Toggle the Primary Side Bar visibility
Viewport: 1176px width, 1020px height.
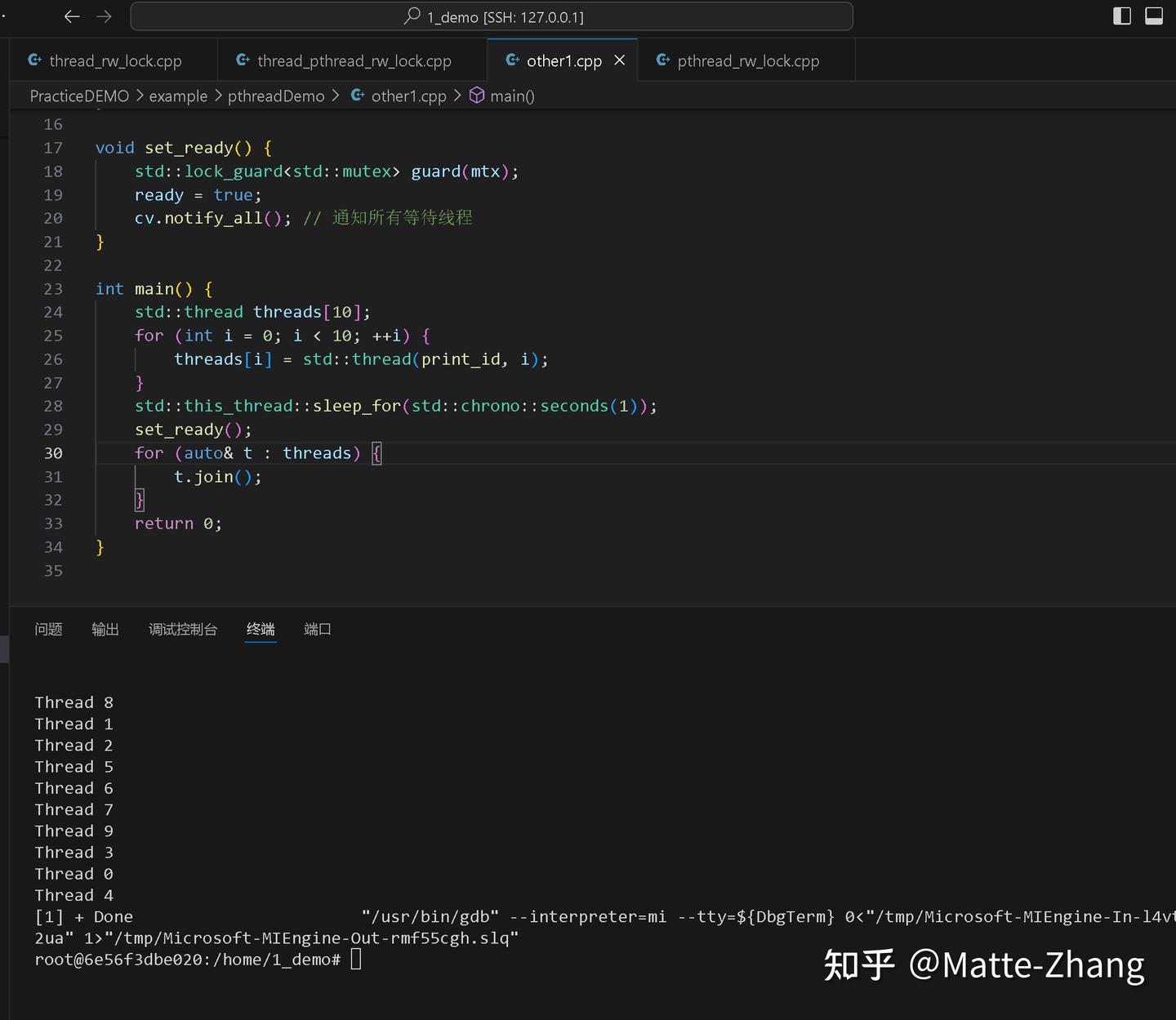click(x=1121, y=15)
